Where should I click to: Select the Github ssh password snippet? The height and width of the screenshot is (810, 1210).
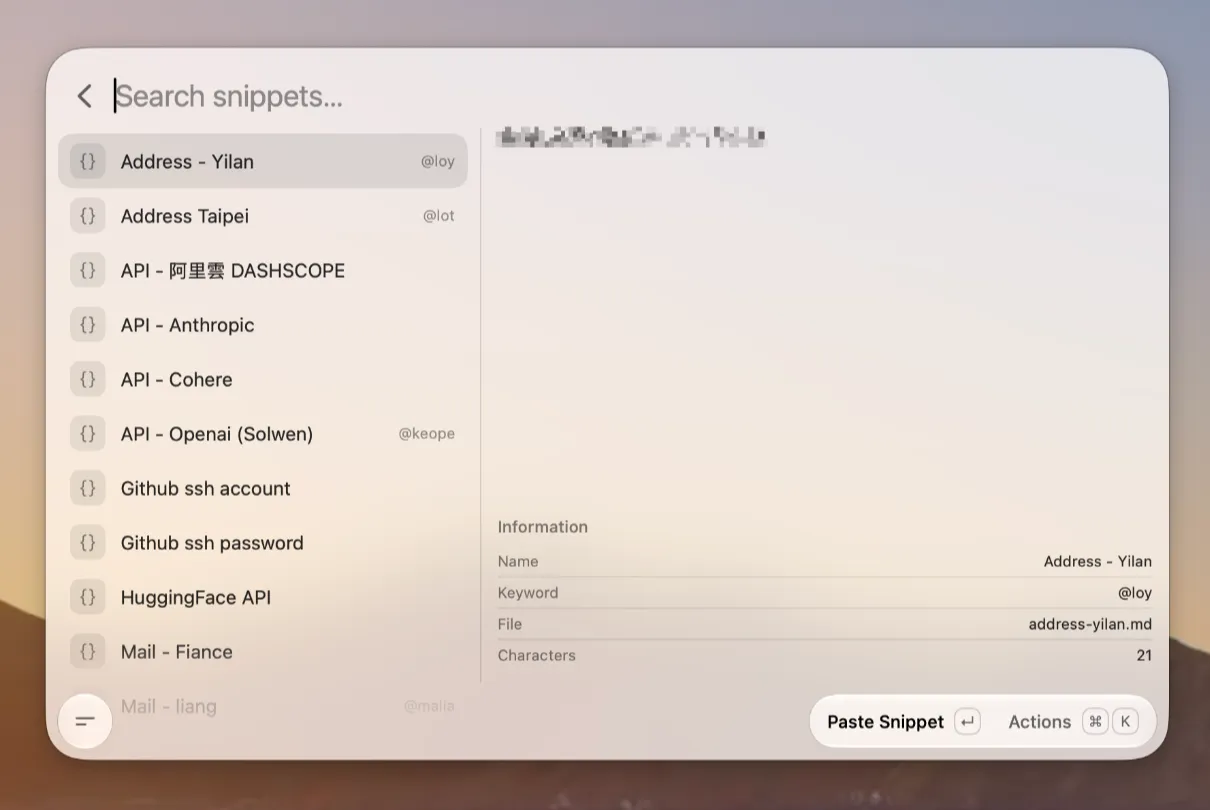(x=263, y=543)
